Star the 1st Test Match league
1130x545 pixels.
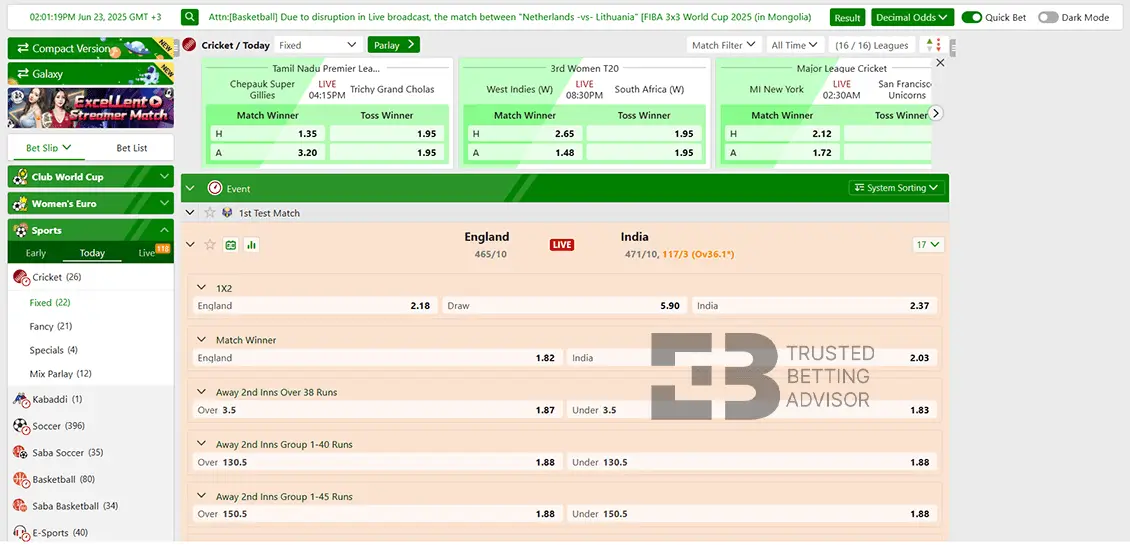tap(210, 213)
